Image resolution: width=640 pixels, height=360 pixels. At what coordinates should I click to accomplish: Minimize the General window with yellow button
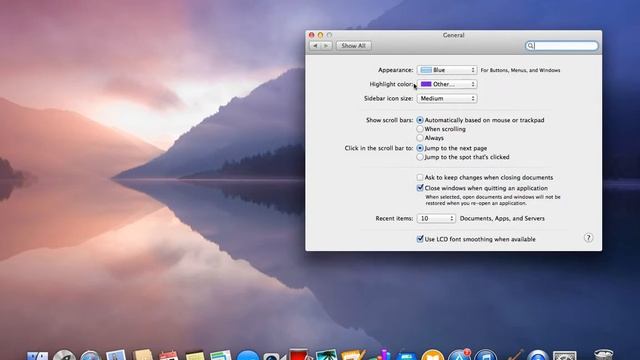pyautogui.click(x=320, y=35)
